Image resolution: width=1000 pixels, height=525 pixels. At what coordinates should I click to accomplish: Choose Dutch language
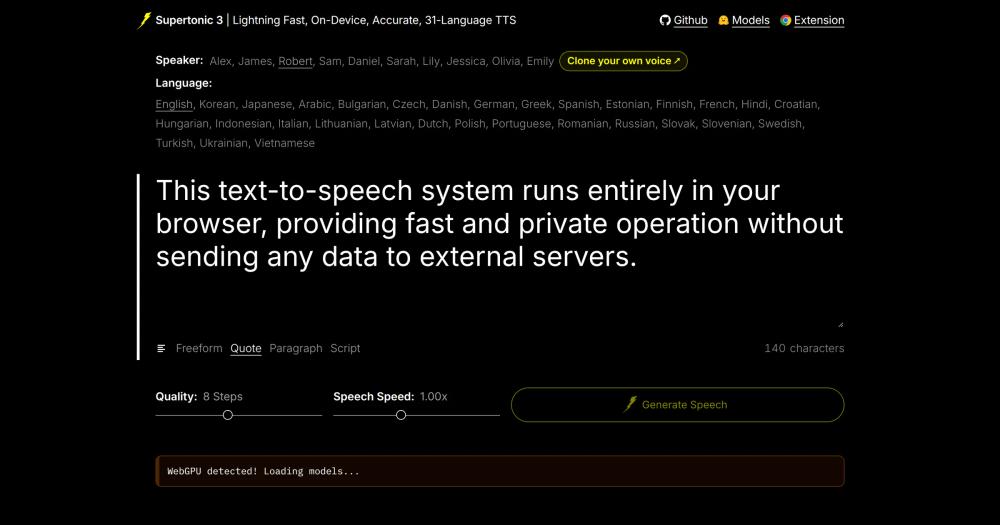click(x=432, y=124)
